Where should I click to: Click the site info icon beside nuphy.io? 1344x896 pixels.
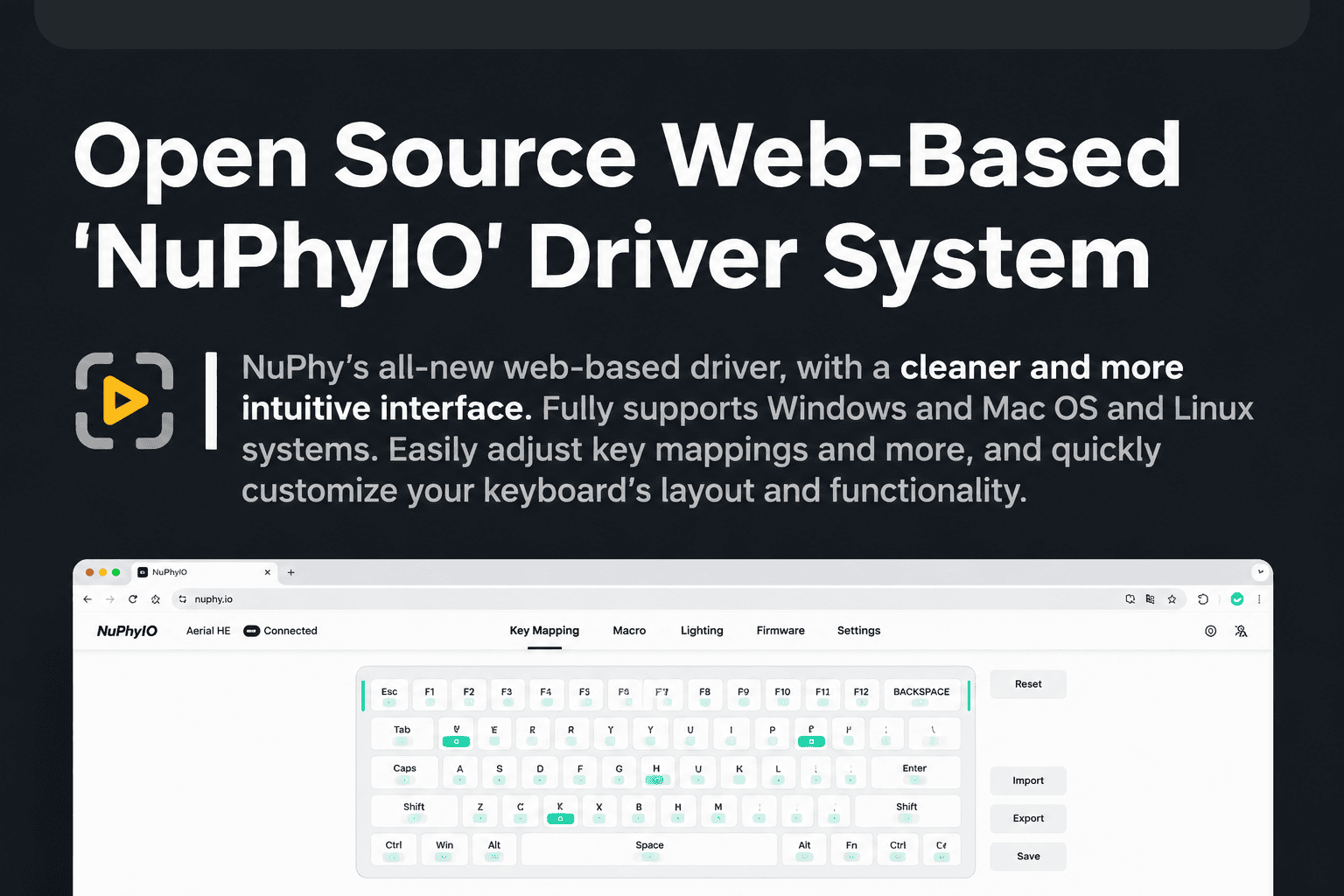click(x=183, y=599)
